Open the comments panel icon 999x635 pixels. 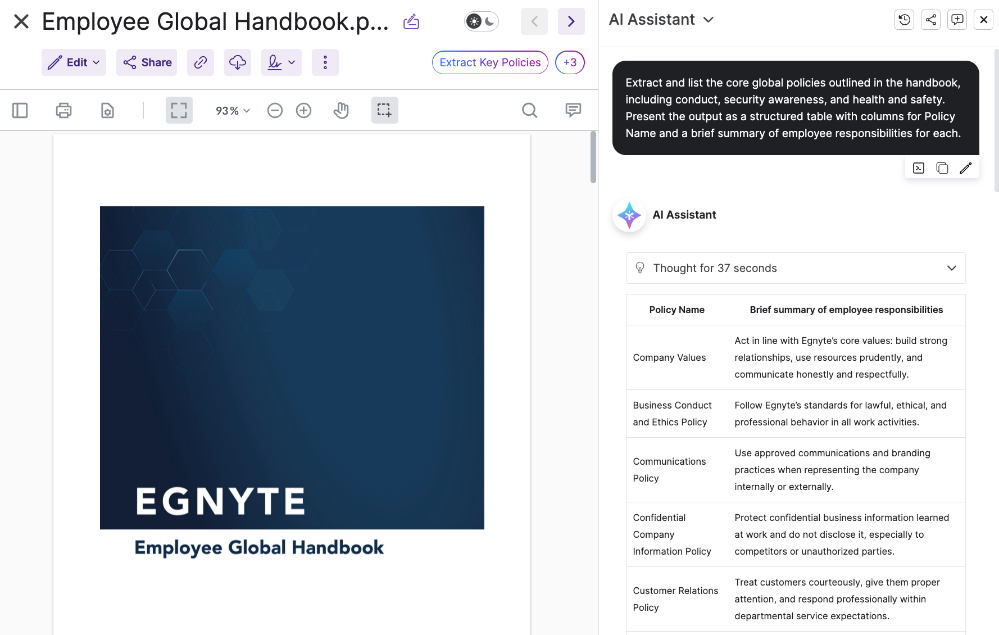tap(573, 111)
